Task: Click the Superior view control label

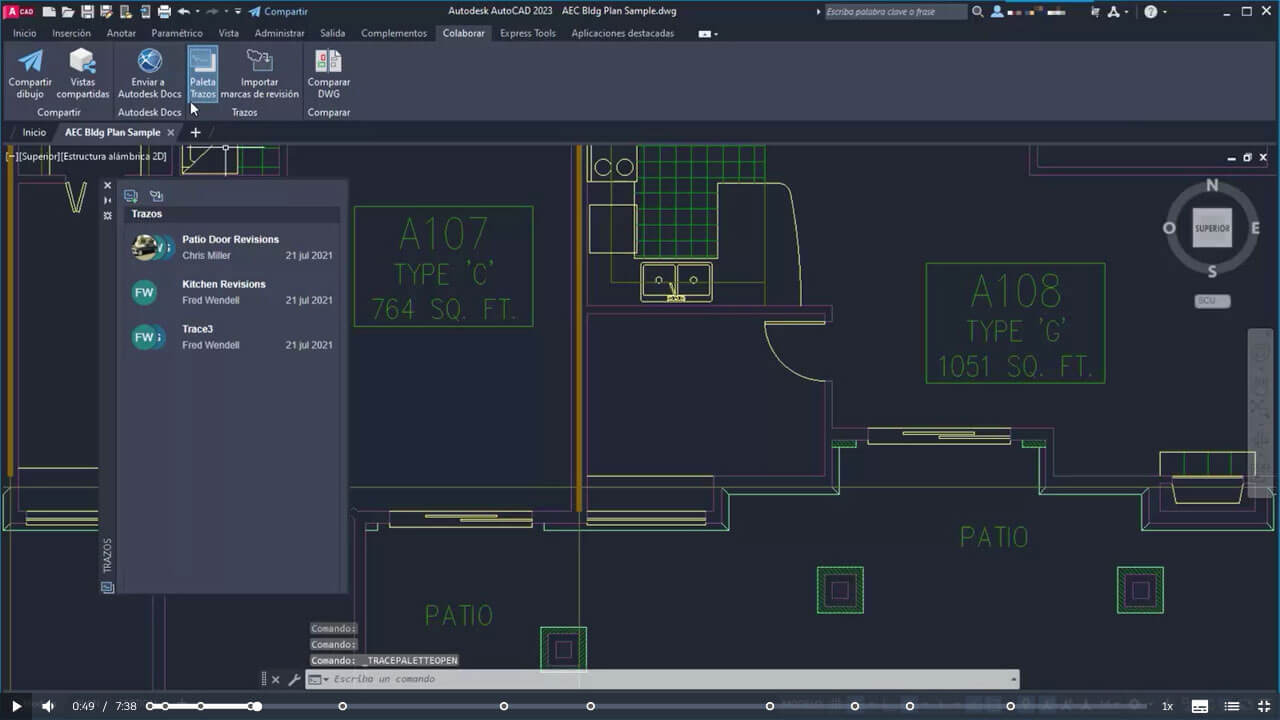Action: coord(40,156)
